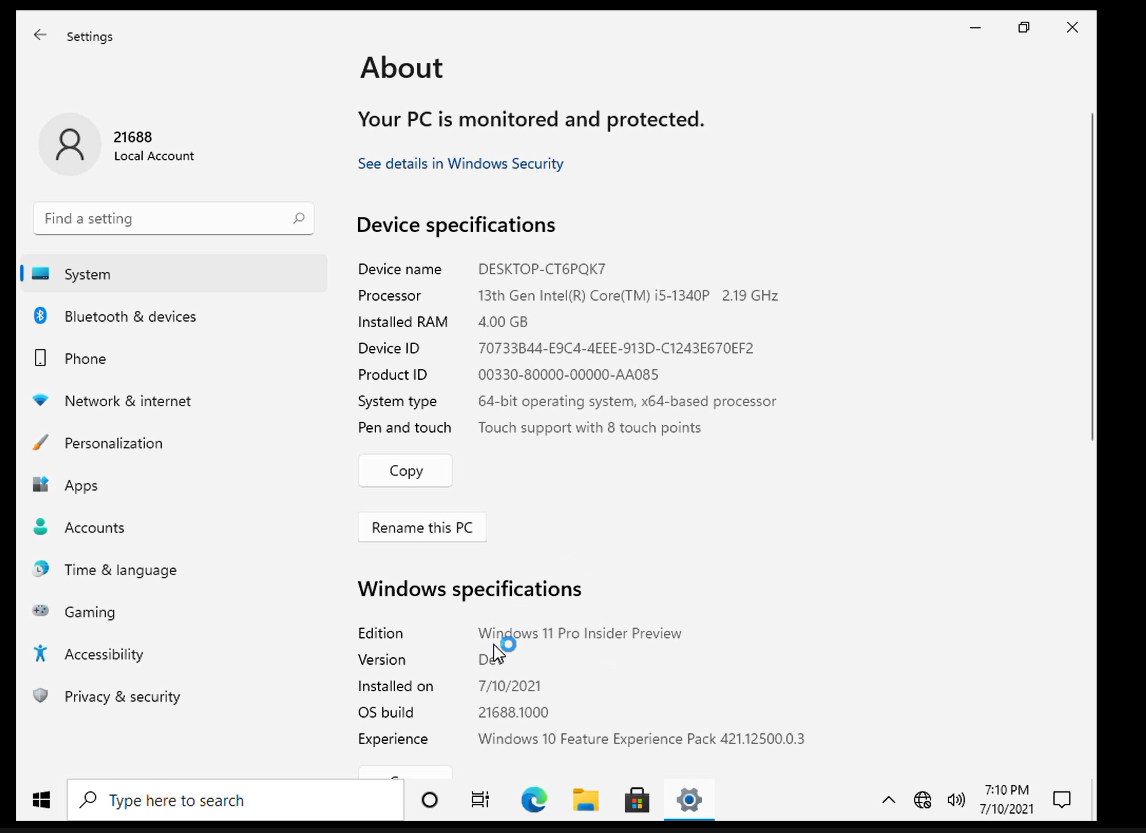The image size is (1146, 833).
Task: Click the search magnifier in Find a setting
Action: (x=298, y=218)
